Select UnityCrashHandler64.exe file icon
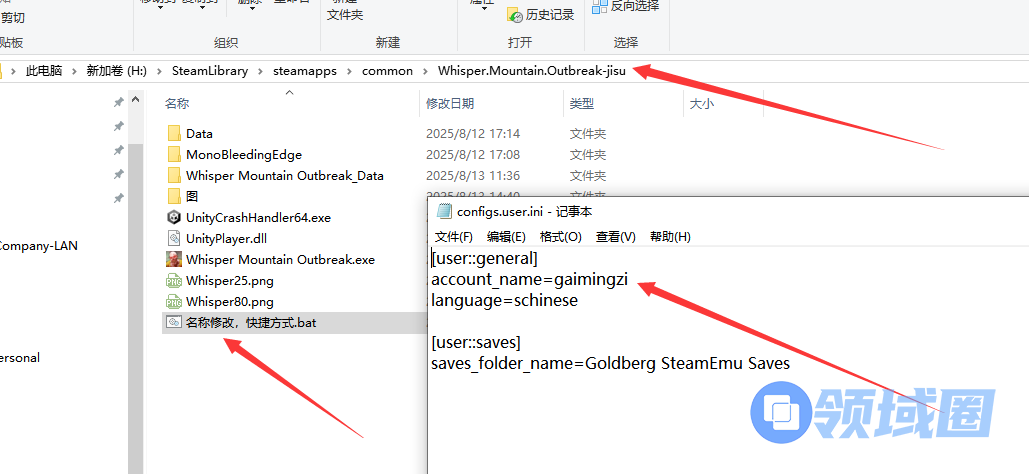The height and width of the screenshot is (474, 1029). pyautogui.click(x=174, y=217)
